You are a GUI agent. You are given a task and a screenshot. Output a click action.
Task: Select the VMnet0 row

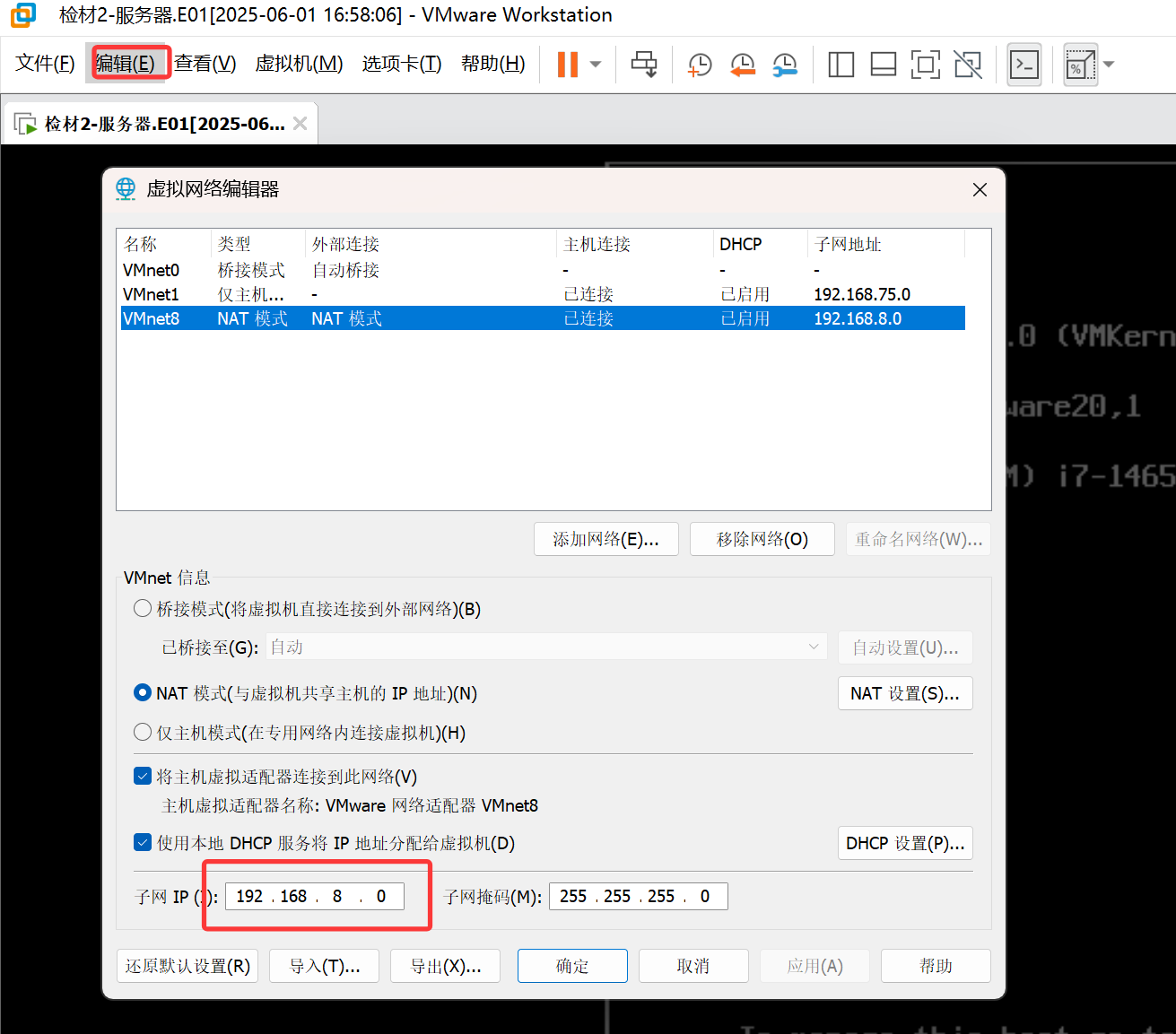click(x=543, y=270)
